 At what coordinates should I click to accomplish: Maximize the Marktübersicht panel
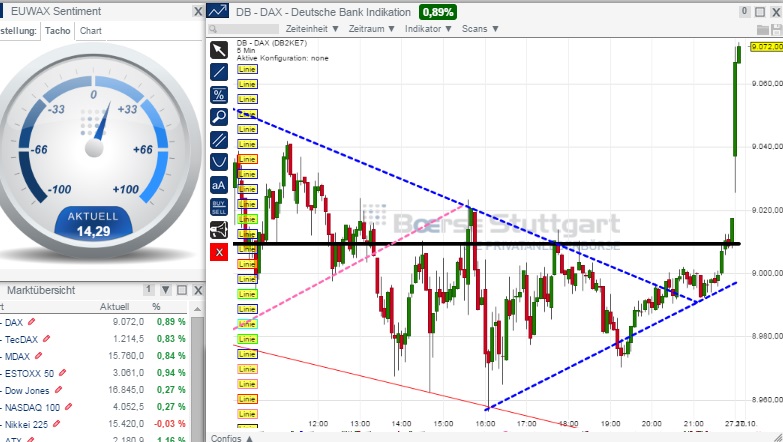[x=182, y=290]
